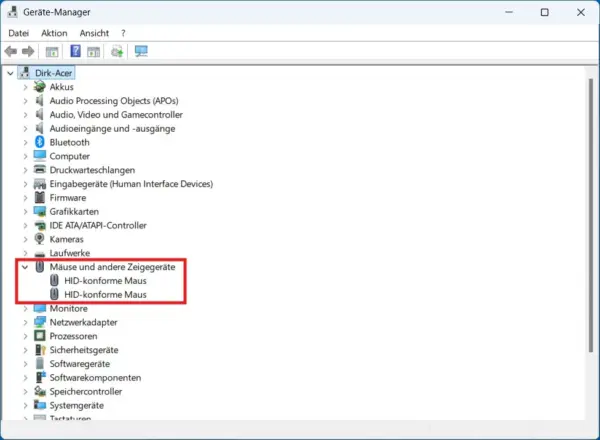Screen dimensions: 600x440
Task: Click the Help question-mark toolbar icon
Action: tap(75, 51)
